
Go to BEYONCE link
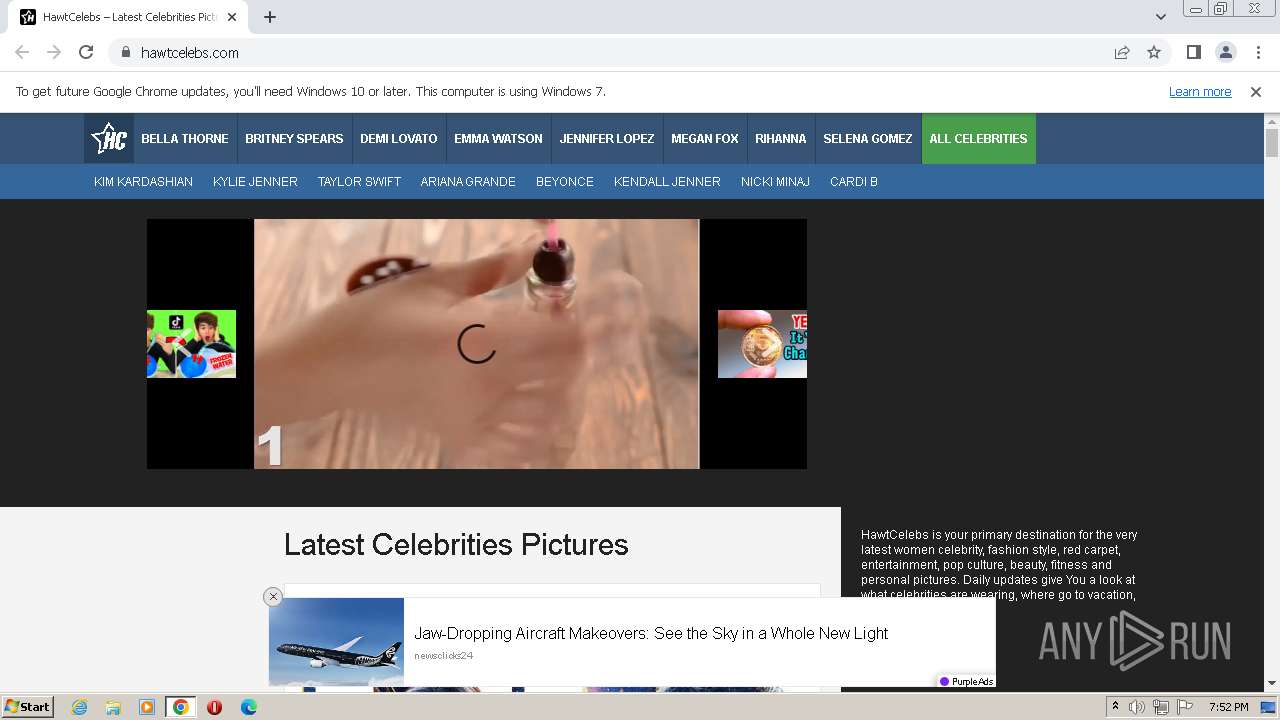coord(565,182)
